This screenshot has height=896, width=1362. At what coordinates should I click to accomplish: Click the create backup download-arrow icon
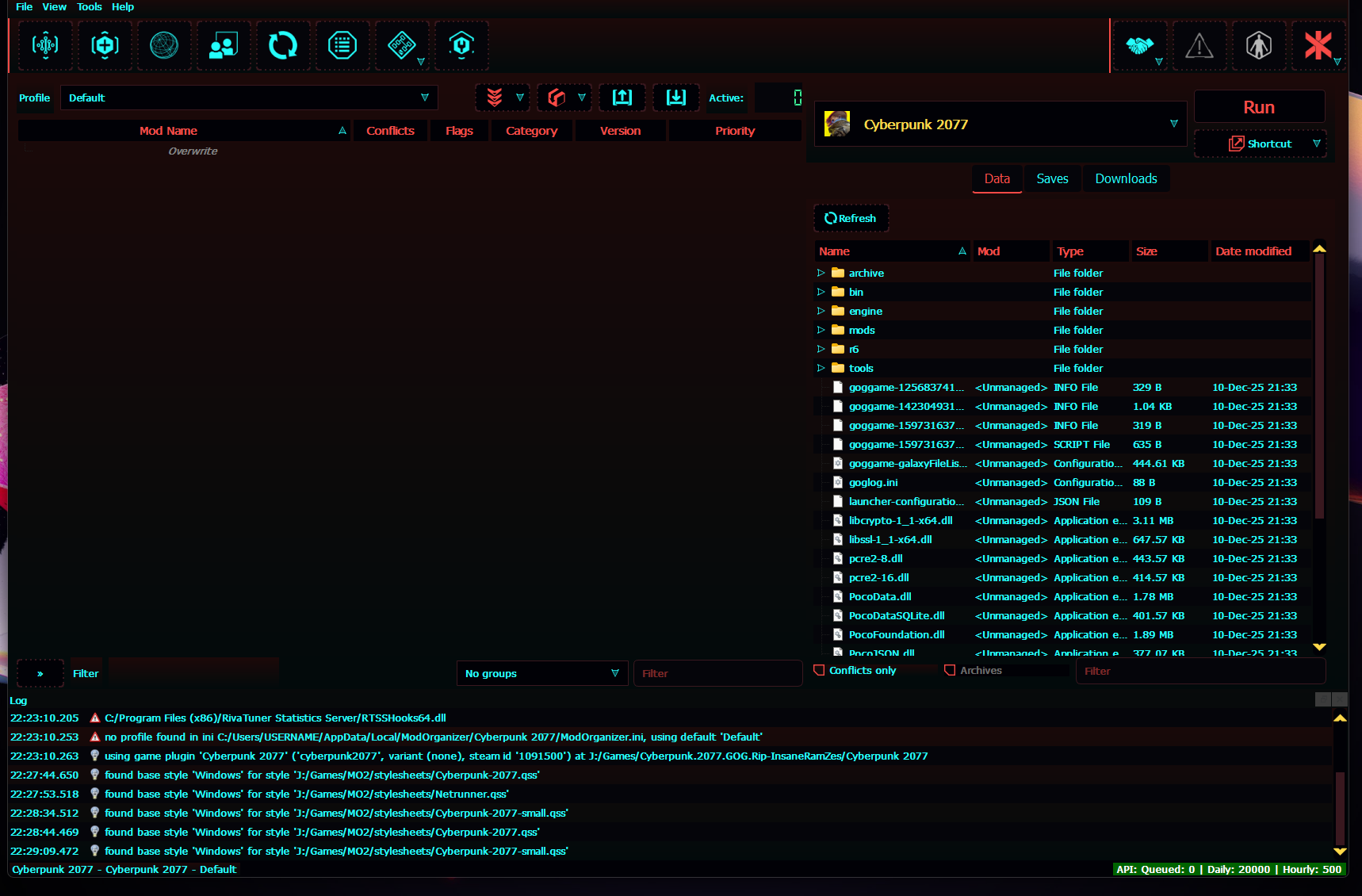pos(676,98)
